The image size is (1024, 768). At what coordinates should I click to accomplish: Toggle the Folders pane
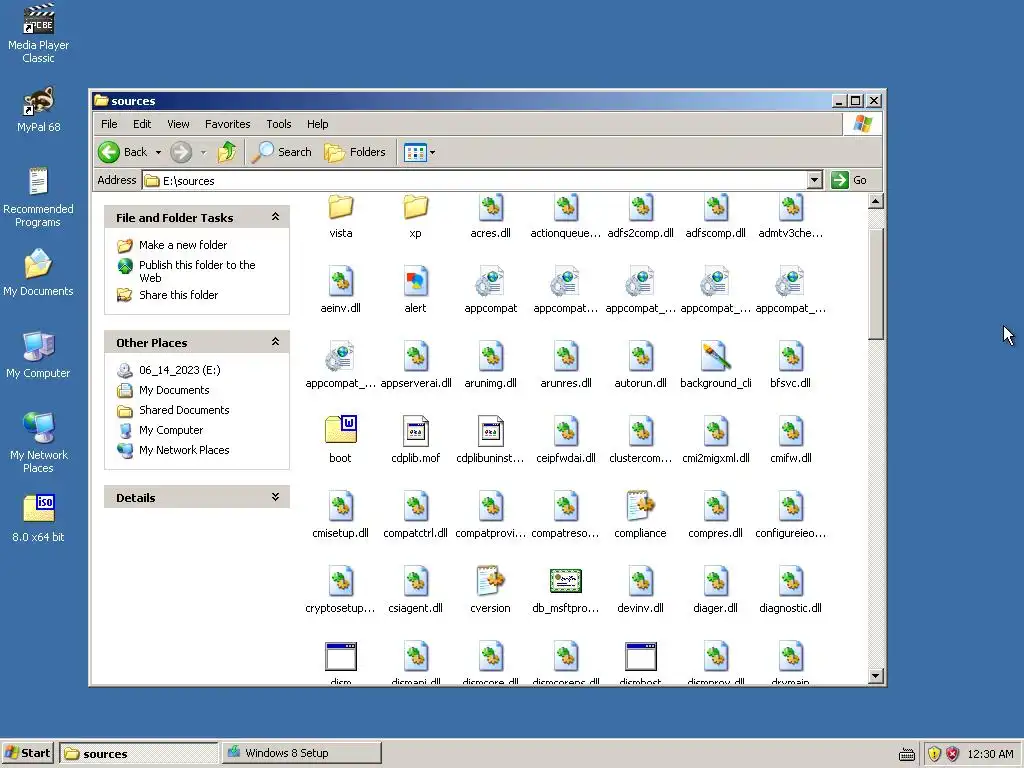point(355,152)
